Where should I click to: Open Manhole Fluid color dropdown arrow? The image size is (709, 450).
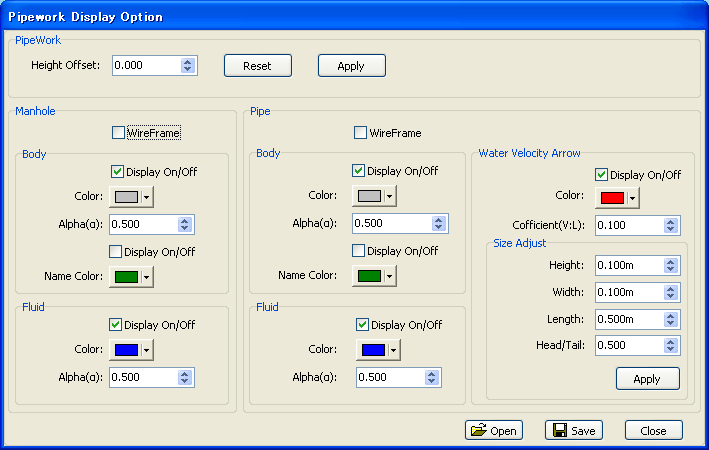click(x=147, y=350)
